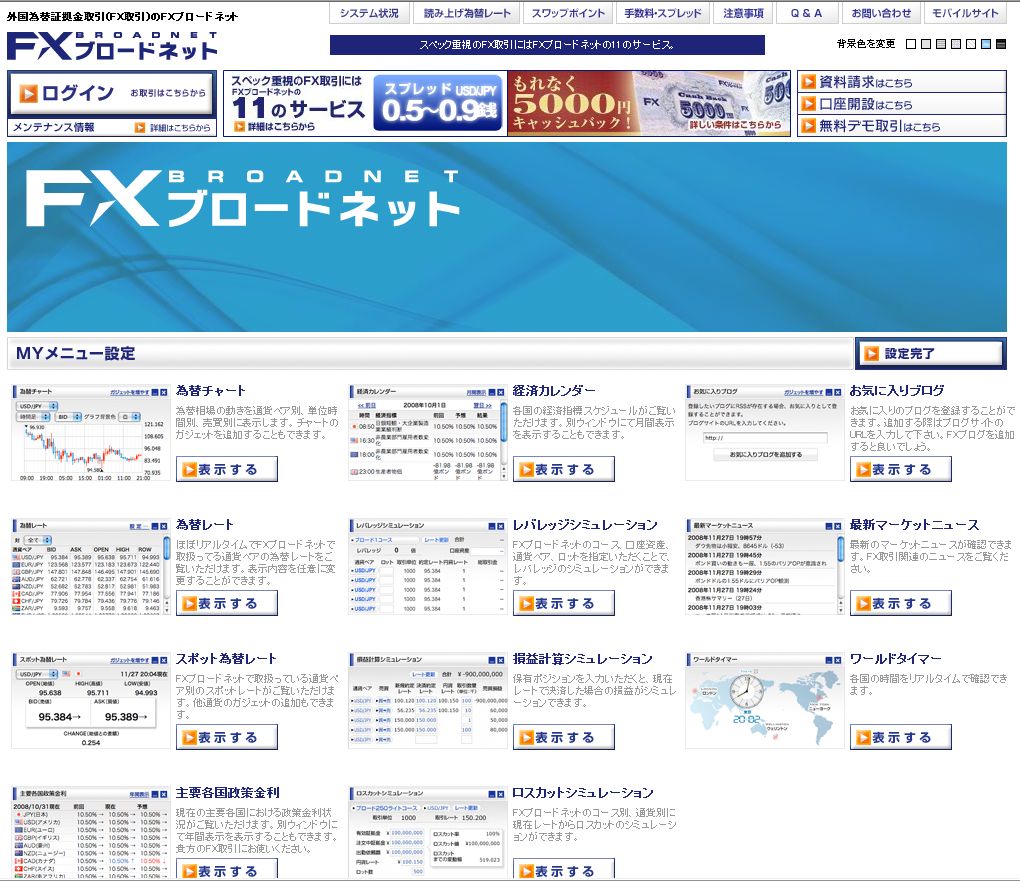Open the 為替チャート gadget chart display
Image resolution: width=1020 pixels, height=881 pixels.
227,469
